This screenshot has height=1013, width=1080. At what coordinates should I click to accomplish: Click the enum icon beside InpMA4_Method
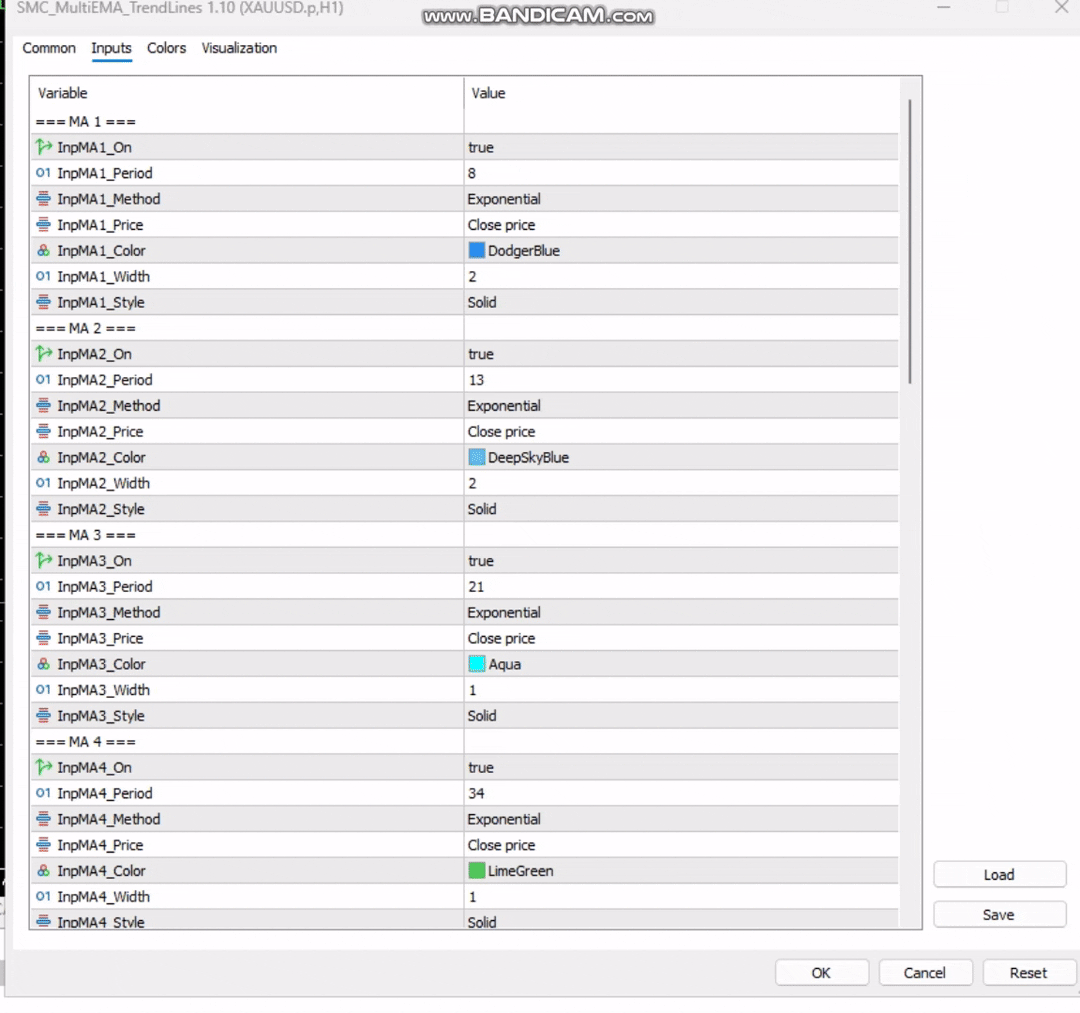[x=43, y=819]
